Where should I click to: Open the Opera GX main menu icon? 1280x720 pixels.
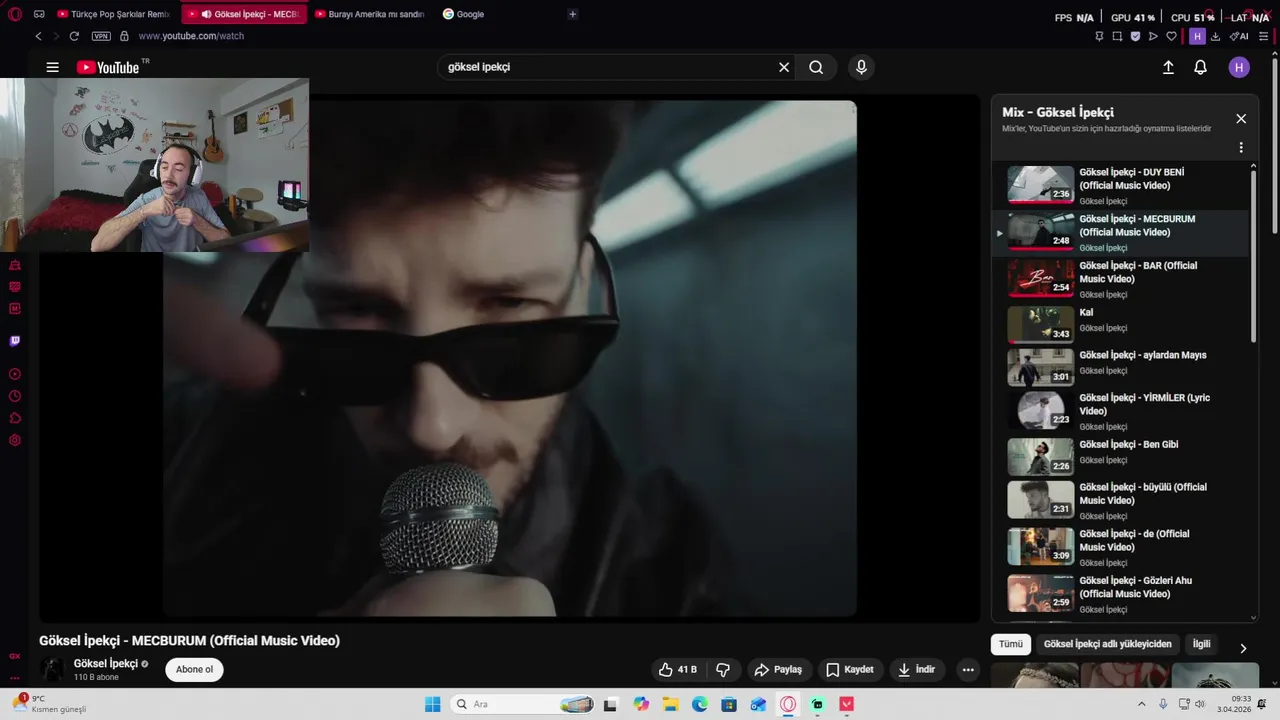click(x=15, y=14)
